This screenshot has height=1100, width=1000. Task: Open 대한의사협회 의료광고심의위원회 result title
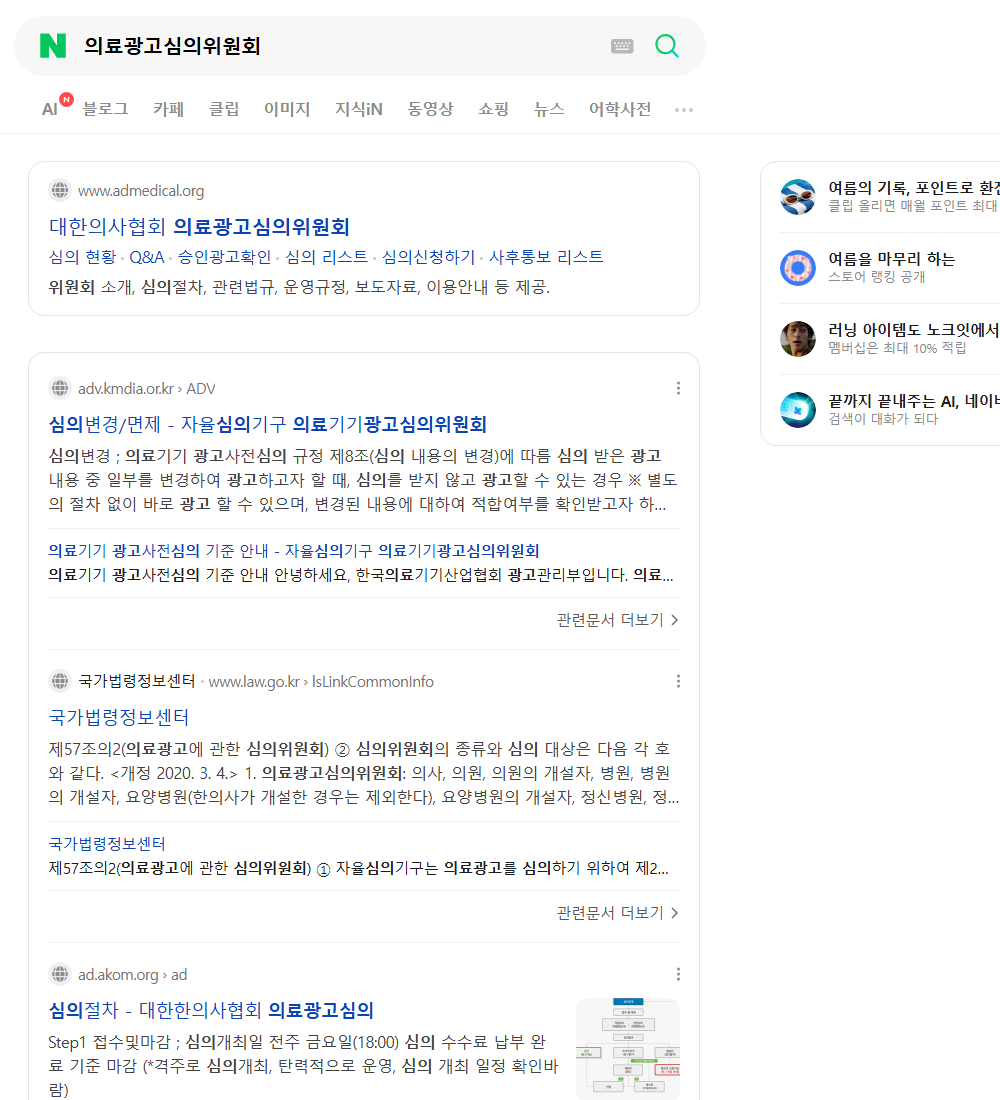tap(199, 227)
